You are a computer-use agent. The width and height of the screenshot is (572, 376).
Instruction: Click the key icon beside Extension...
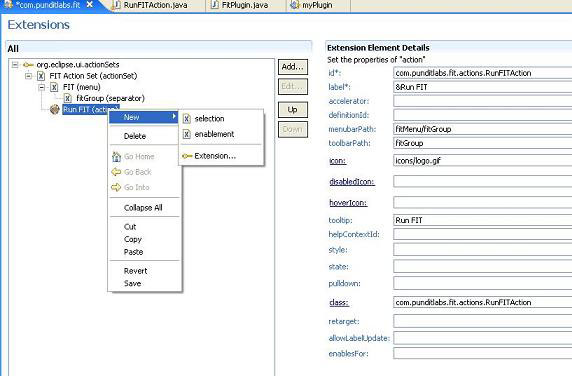pos(187,156)
